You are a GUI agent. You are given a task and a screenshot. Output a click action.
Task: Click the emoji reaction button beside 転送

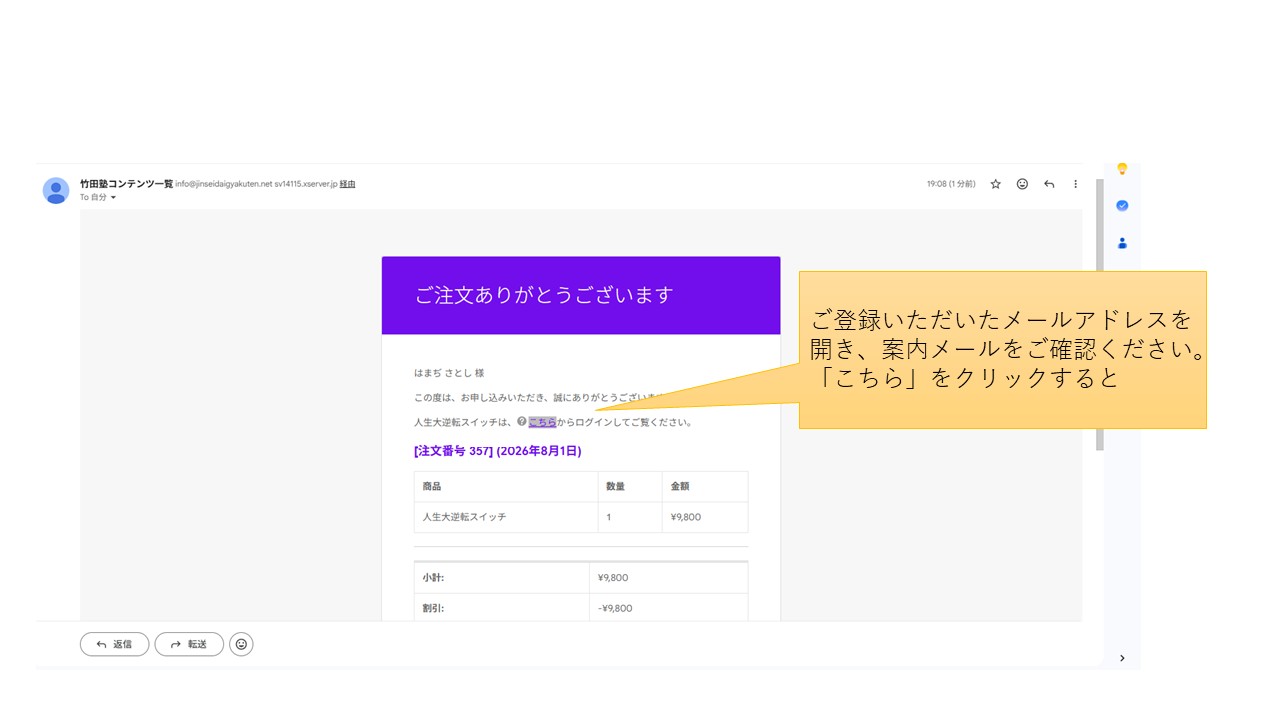tap(241, 645)
